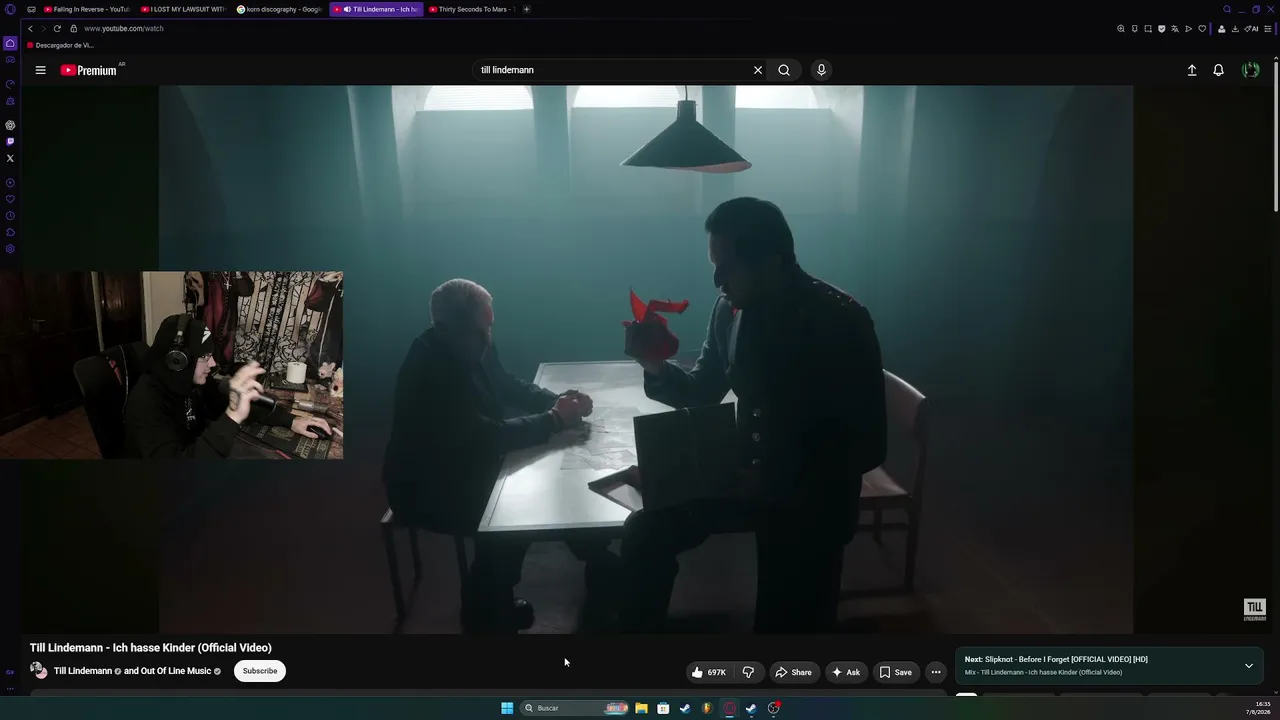Open the Descargador de Vi... bookmark

[60, 45]
